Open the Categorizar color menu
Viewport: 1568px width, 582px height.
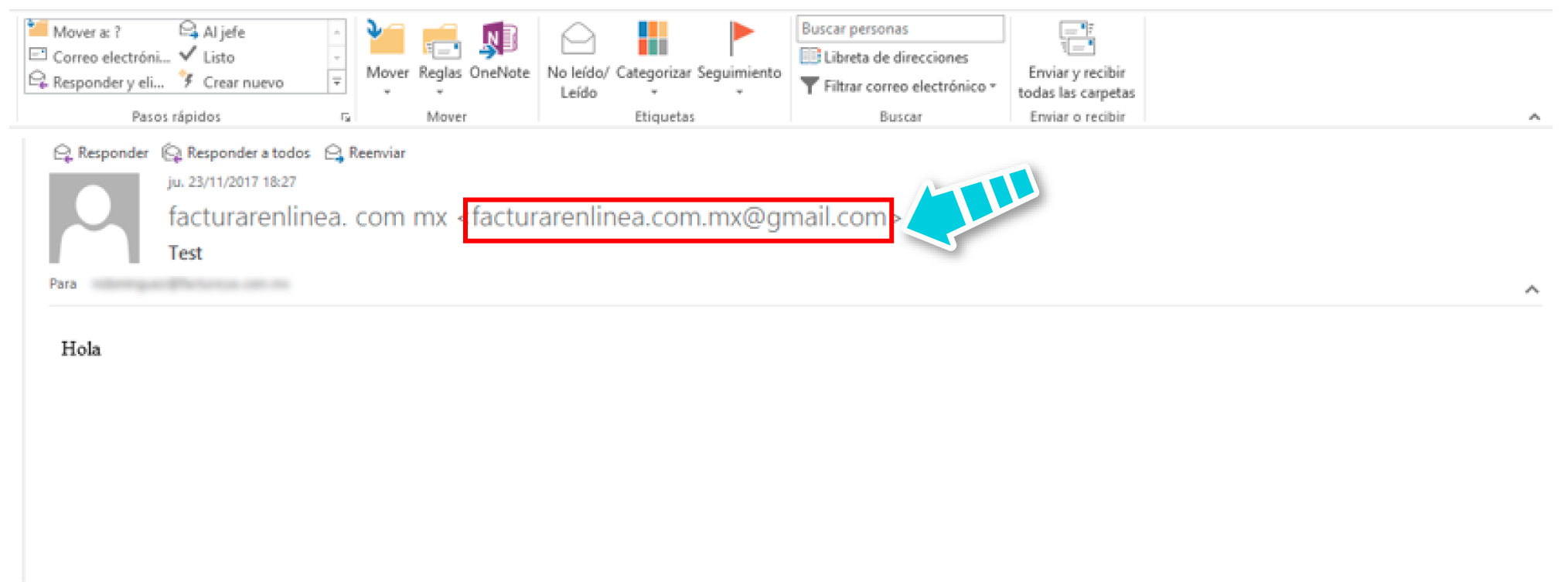(x=653, y=58)
